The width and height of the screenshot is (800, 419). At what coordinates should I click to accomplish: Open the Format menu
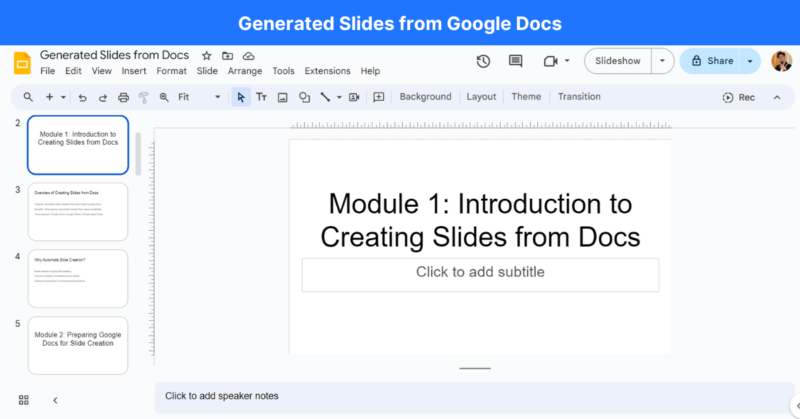171,71
